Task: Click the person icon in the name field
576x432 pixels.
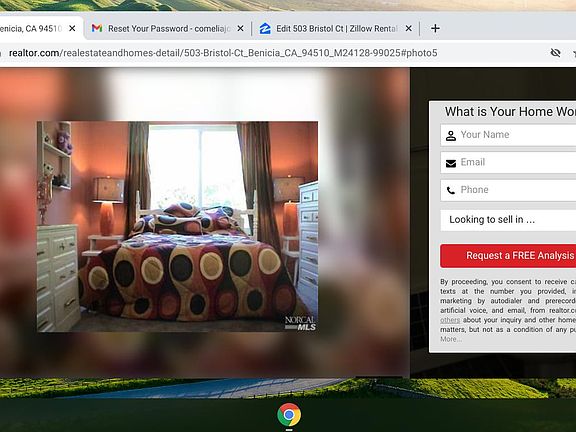Action: click(451, 136)
